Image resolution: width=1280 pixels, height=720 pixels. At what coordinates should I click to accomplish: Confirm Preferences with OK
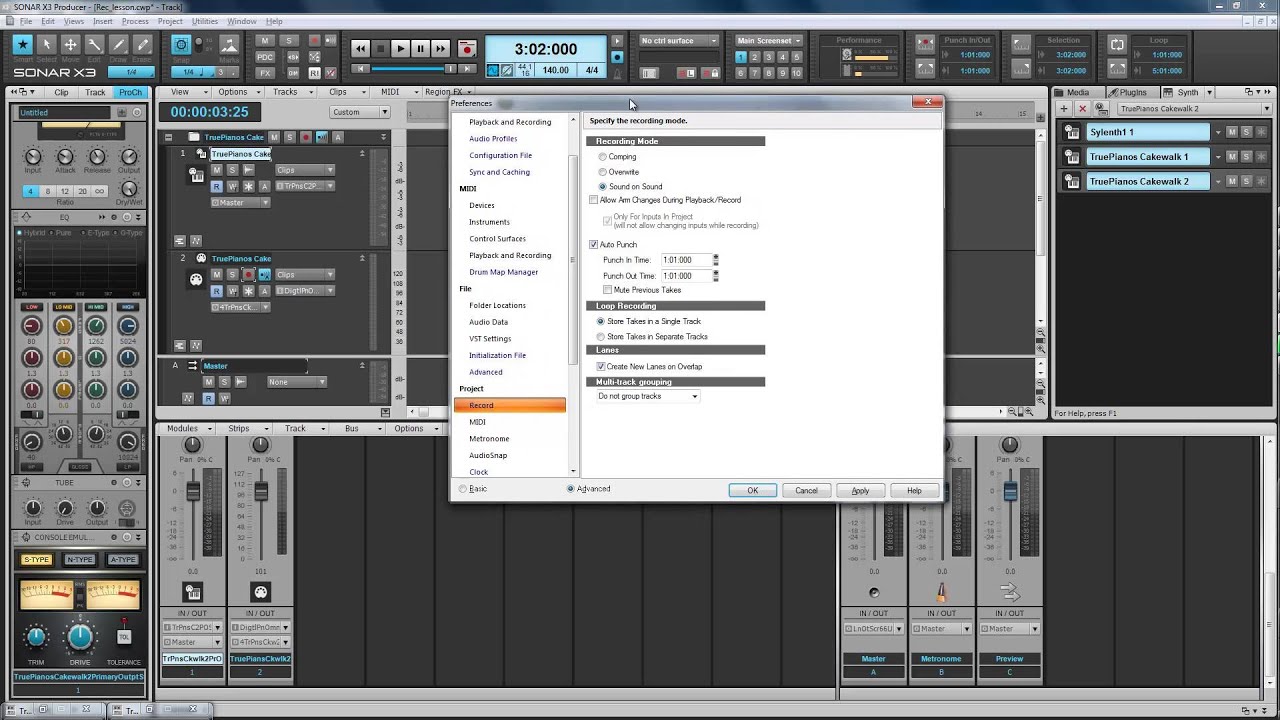click(752, 490)
